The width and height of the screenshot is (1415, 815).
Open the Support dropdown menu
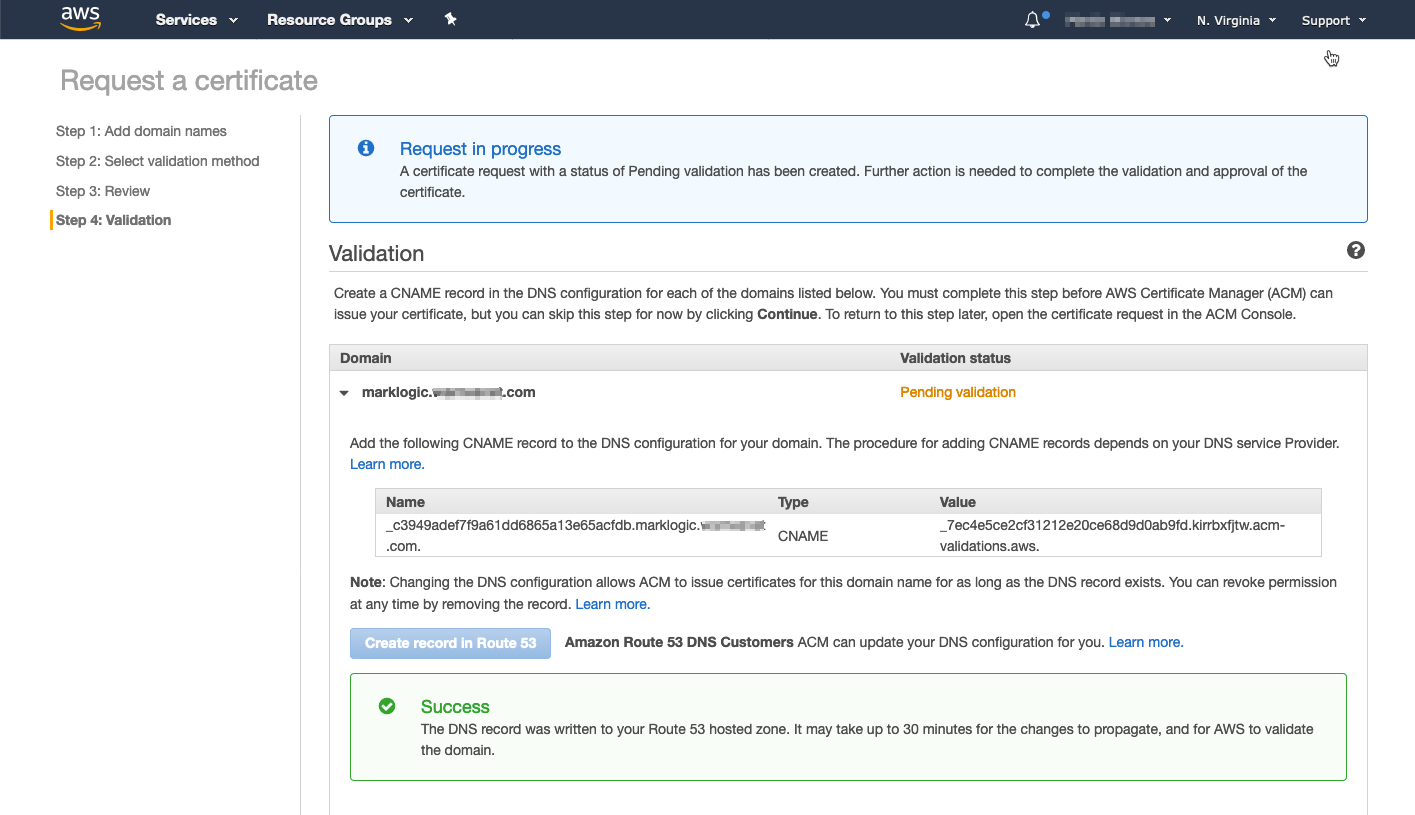click(x=1334, y=20)
